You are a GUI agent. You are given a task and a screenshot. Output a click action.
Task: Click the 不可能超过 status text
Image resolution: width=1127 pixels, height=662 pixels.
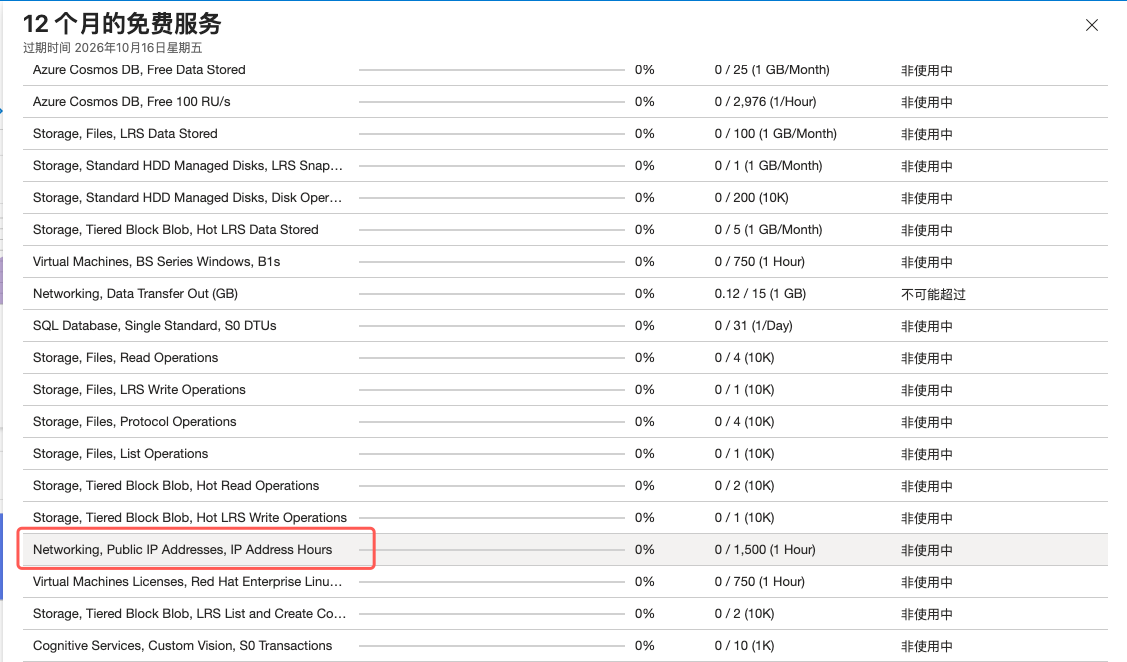pos(933,295)
